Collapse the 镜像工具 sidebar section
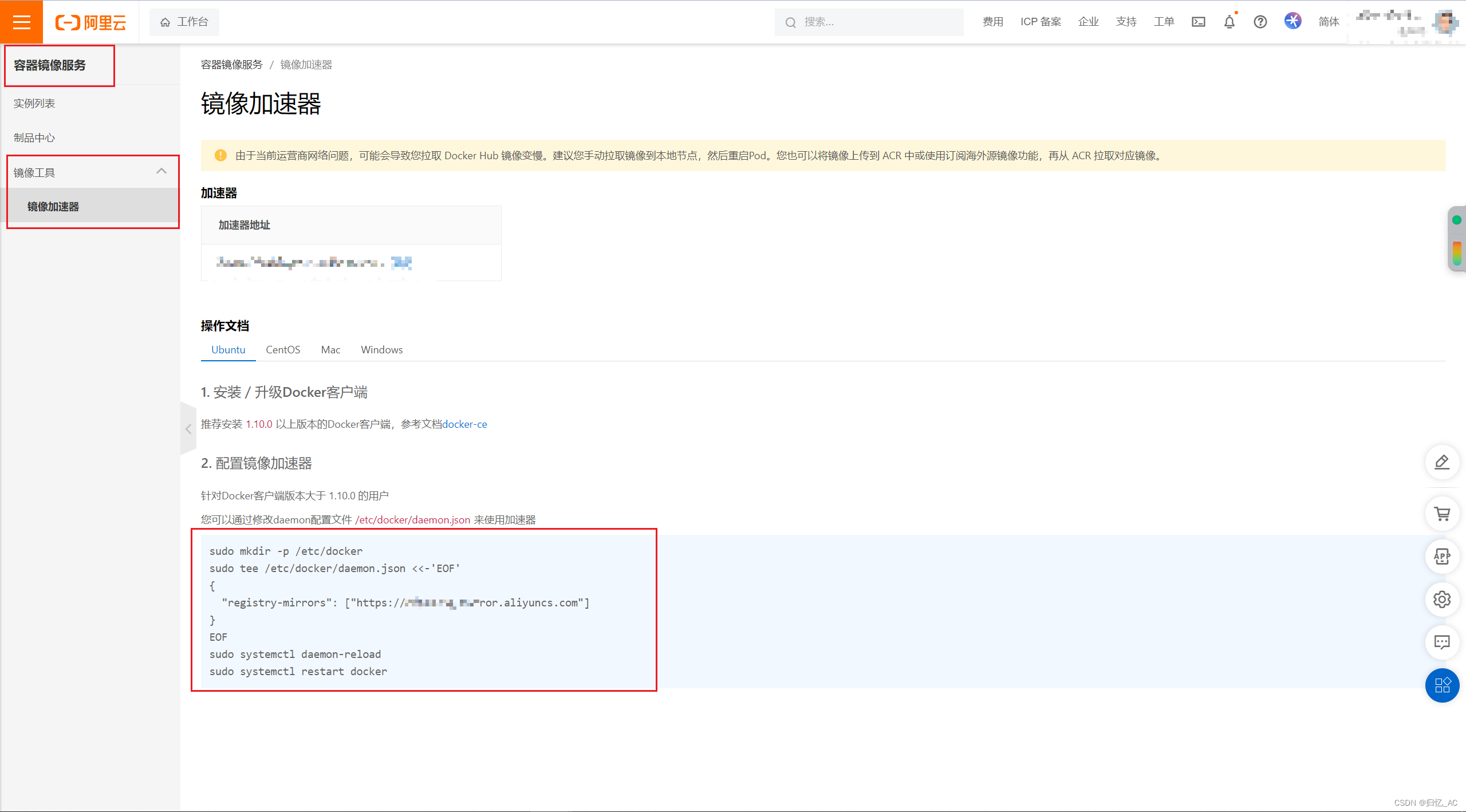The height and width of the screenshot is (812, 1466). click(x=161, y=171)
